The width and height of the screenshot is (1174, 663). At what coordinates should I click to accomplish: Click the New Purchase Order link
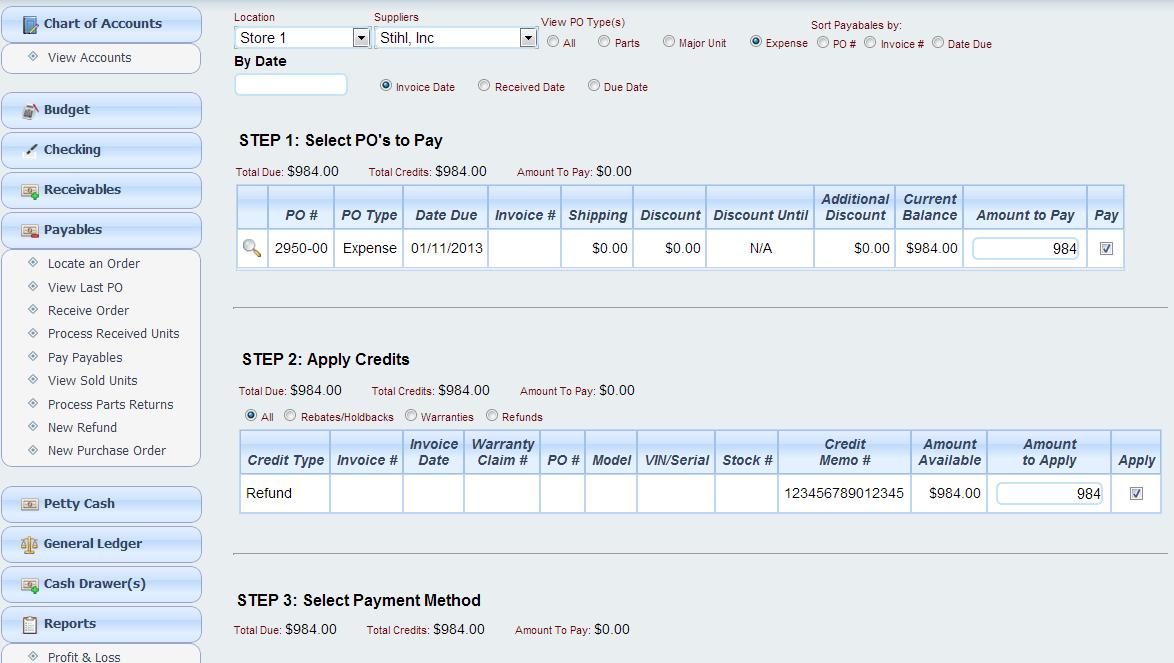[107, 451]
